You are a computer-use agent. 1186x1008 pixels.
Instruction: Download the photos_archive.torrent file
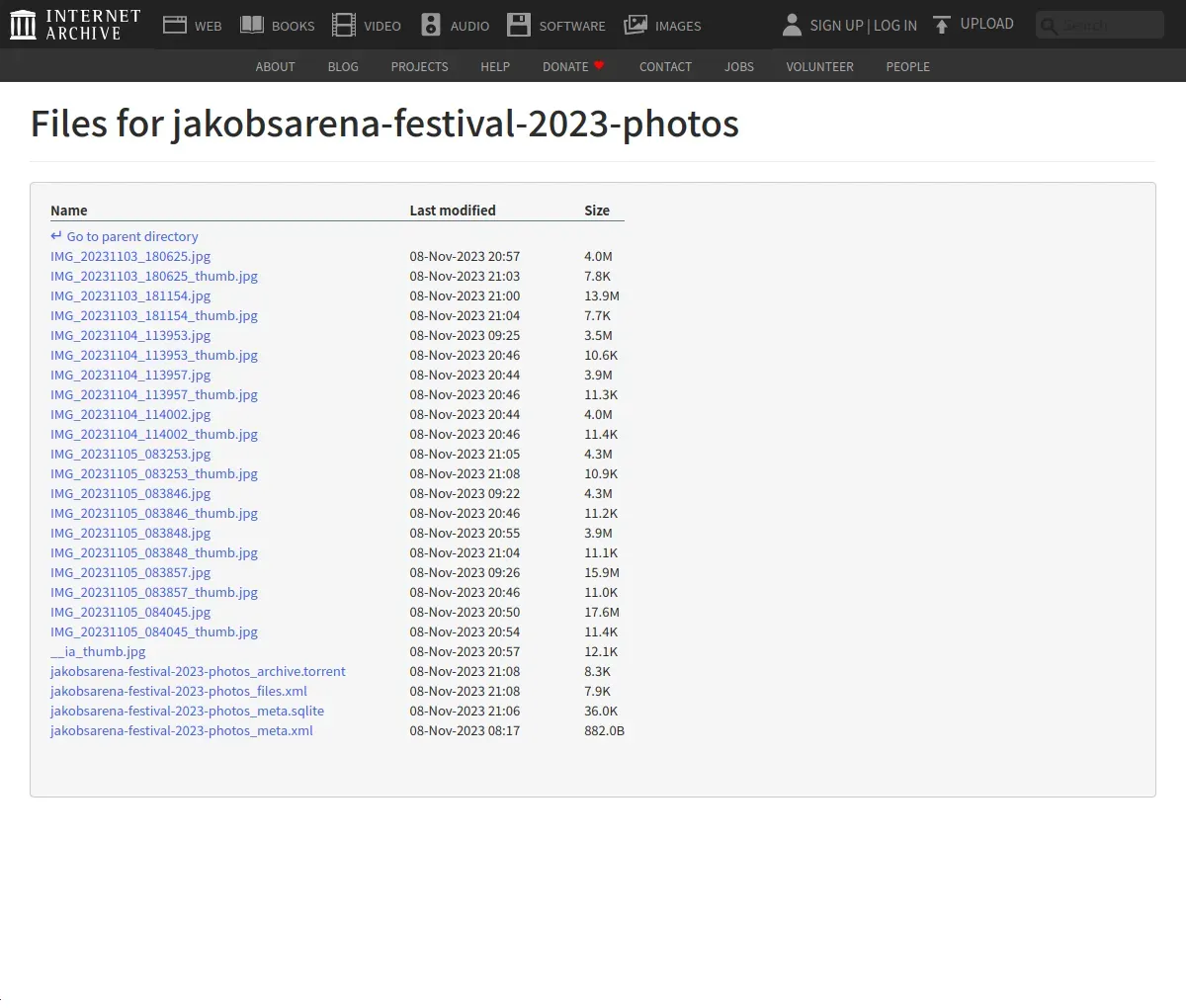pos(198,671)
